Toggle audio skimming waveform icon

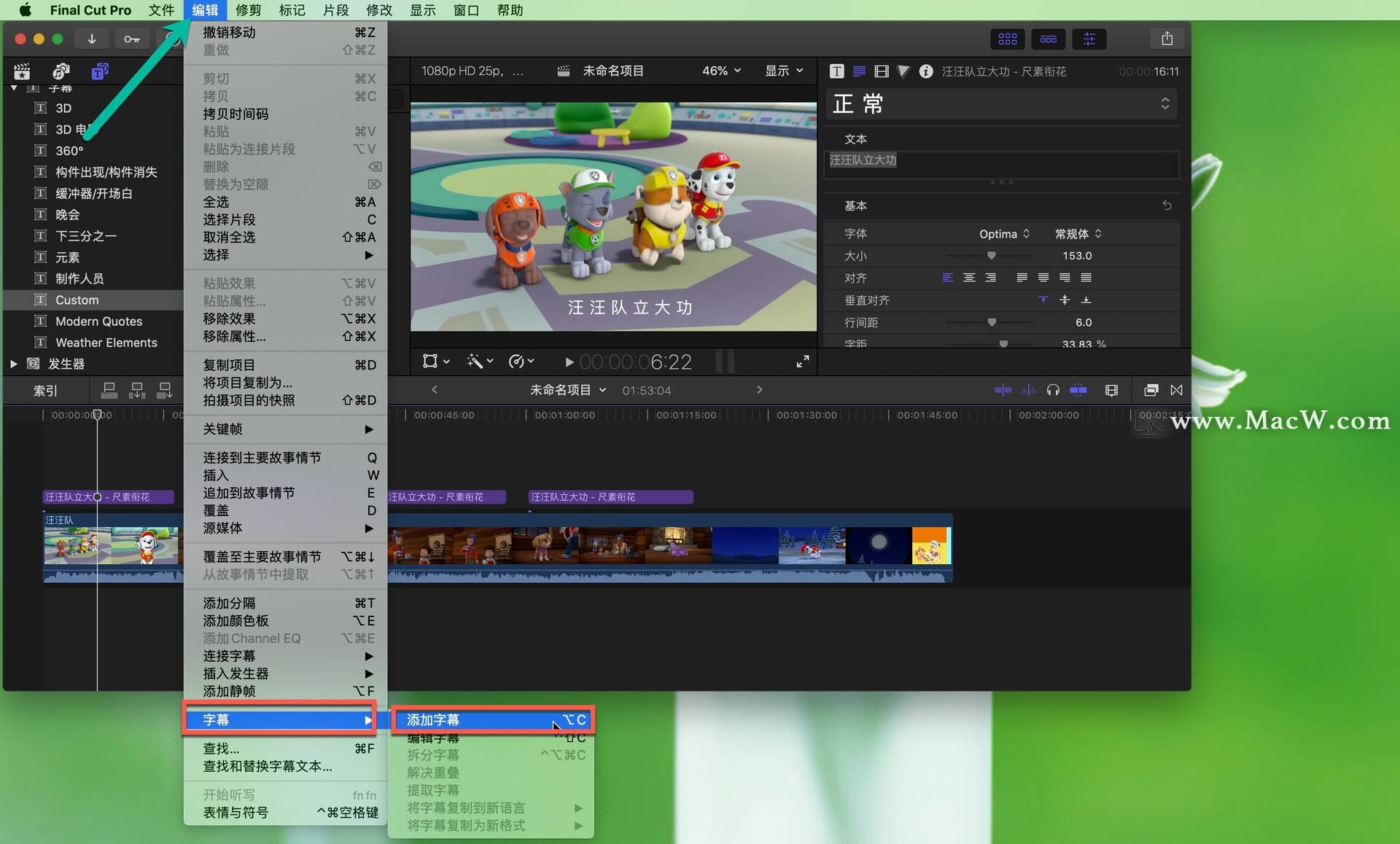tap(1028, 390)
